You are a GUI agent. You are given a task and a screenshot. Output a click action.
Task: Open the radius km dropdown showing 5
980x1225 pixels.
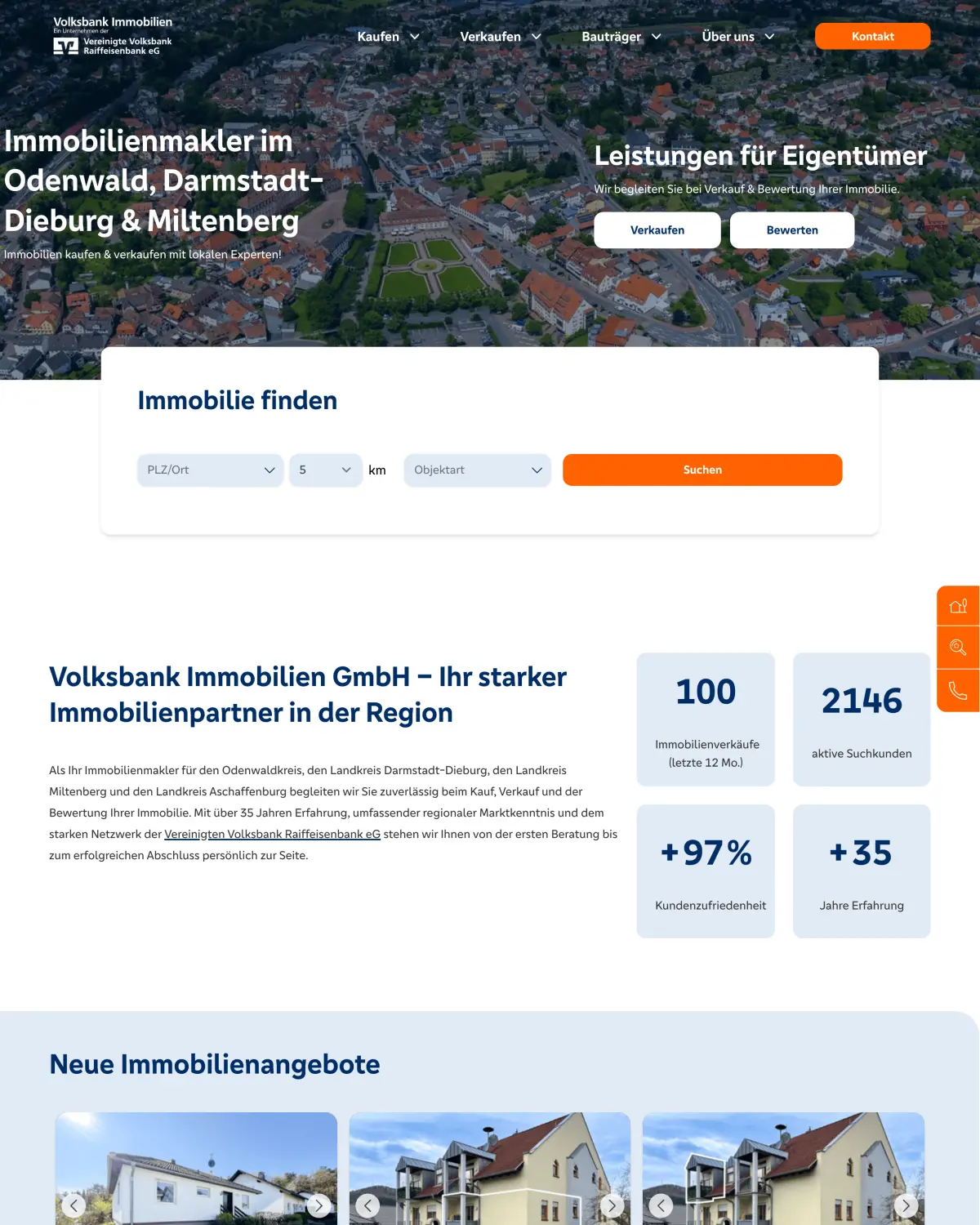click(326, 470)
